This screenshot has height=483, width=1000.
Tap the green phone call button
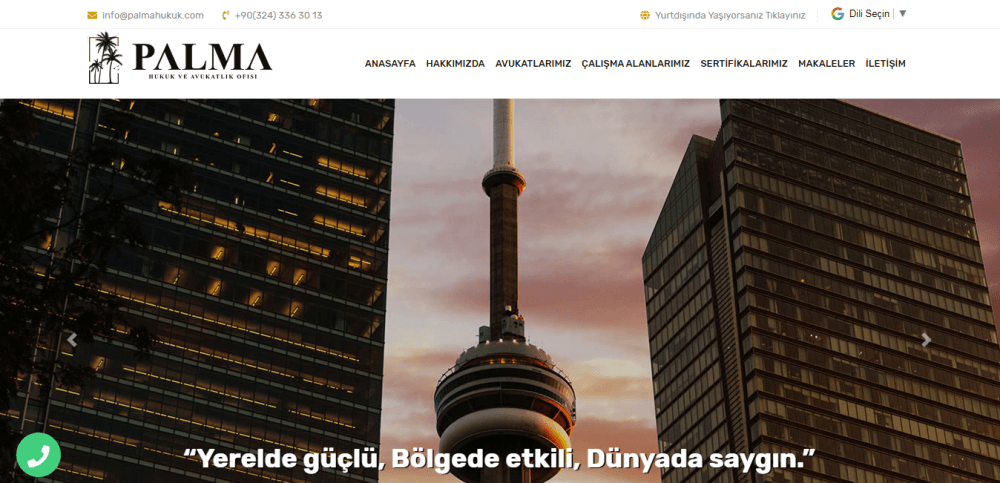click(x=38, y=455)
